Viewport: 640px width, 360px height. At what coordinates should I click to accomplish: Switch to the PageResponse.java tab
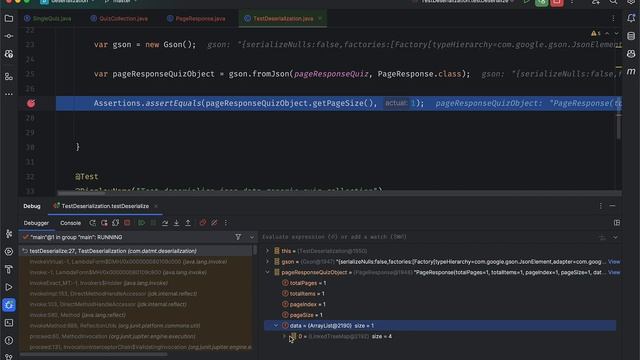pos(196,18)
